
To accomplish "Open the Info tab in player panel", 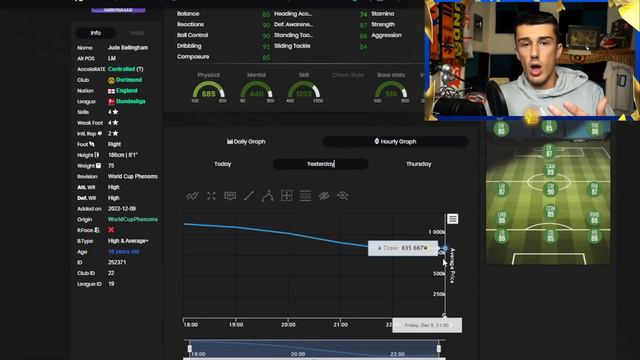I will tap(96, 33).
